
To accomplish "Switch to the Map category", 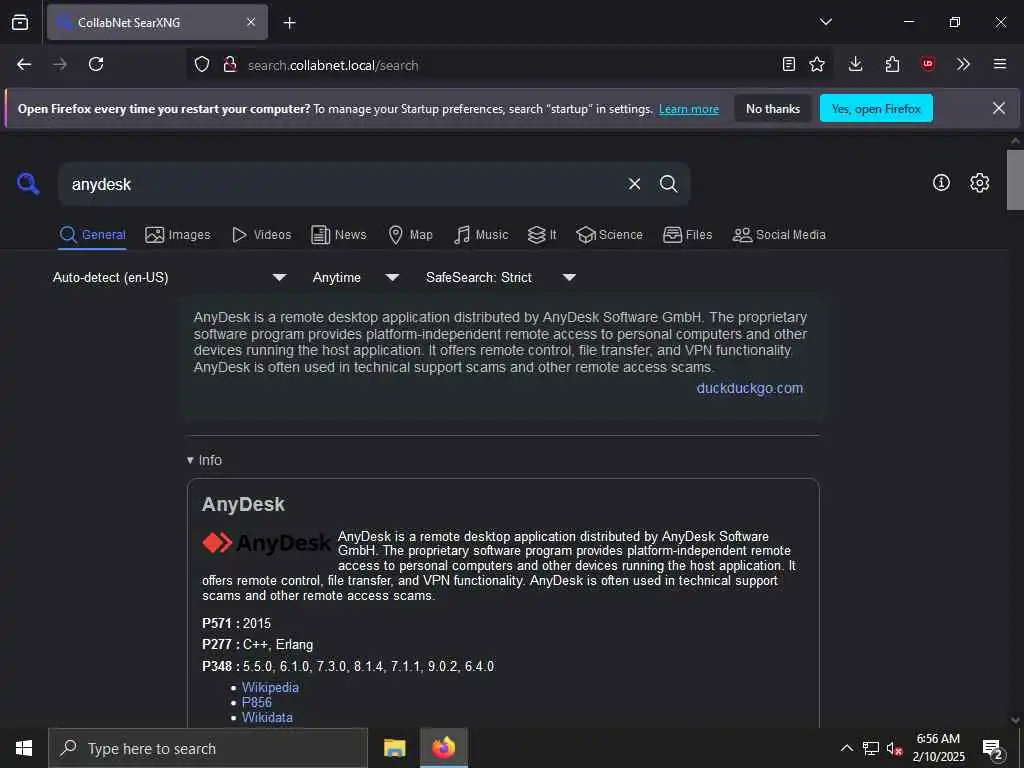I will pos(410,234).
